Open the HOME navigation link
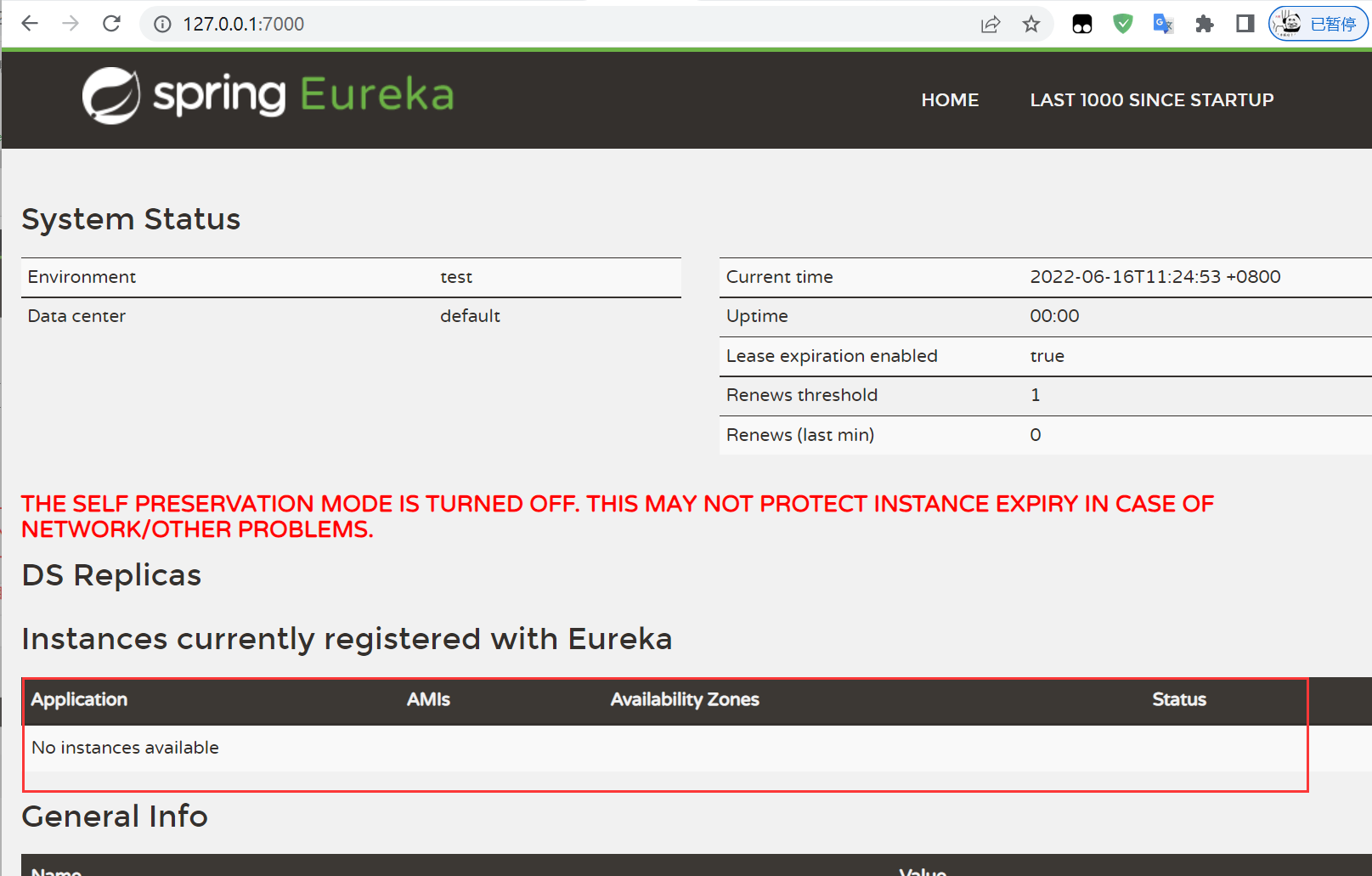Viewport: 1372px width, 876px height. [x=950, y=100]
